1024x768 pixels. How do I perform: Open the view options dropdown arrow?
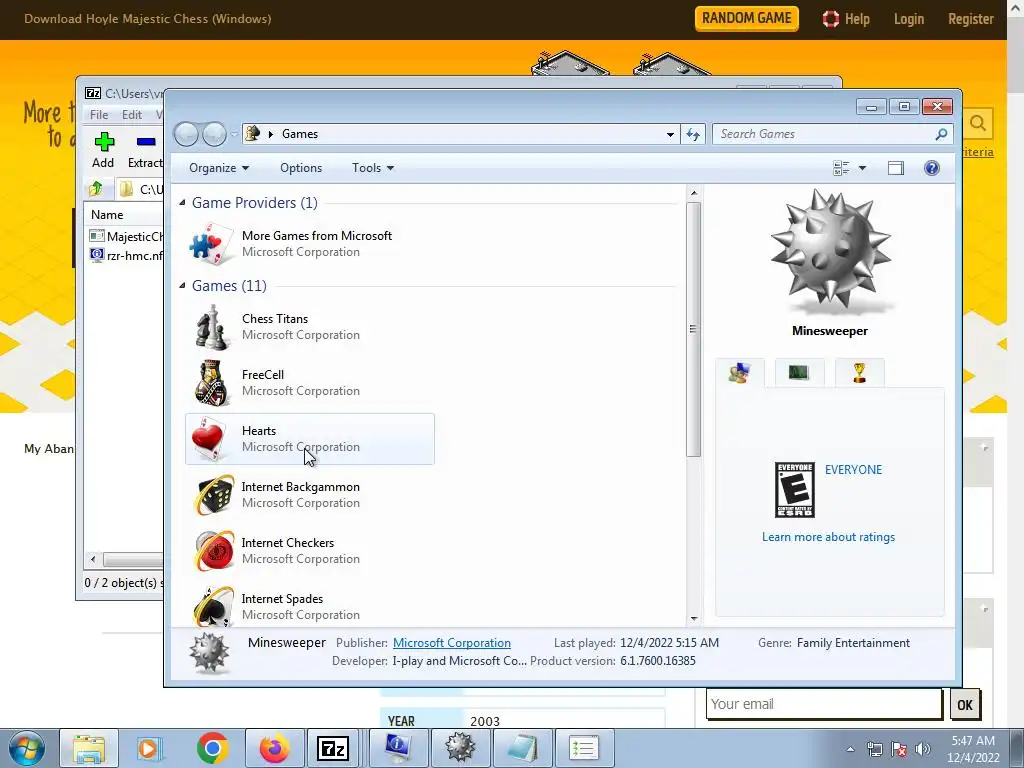[x=862, y=168]
